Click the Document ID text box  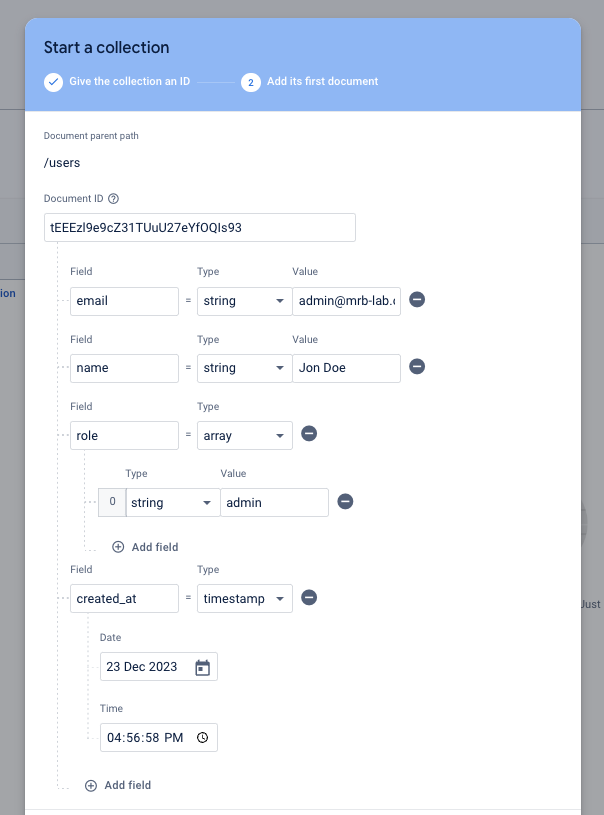(x=200, y=227)
